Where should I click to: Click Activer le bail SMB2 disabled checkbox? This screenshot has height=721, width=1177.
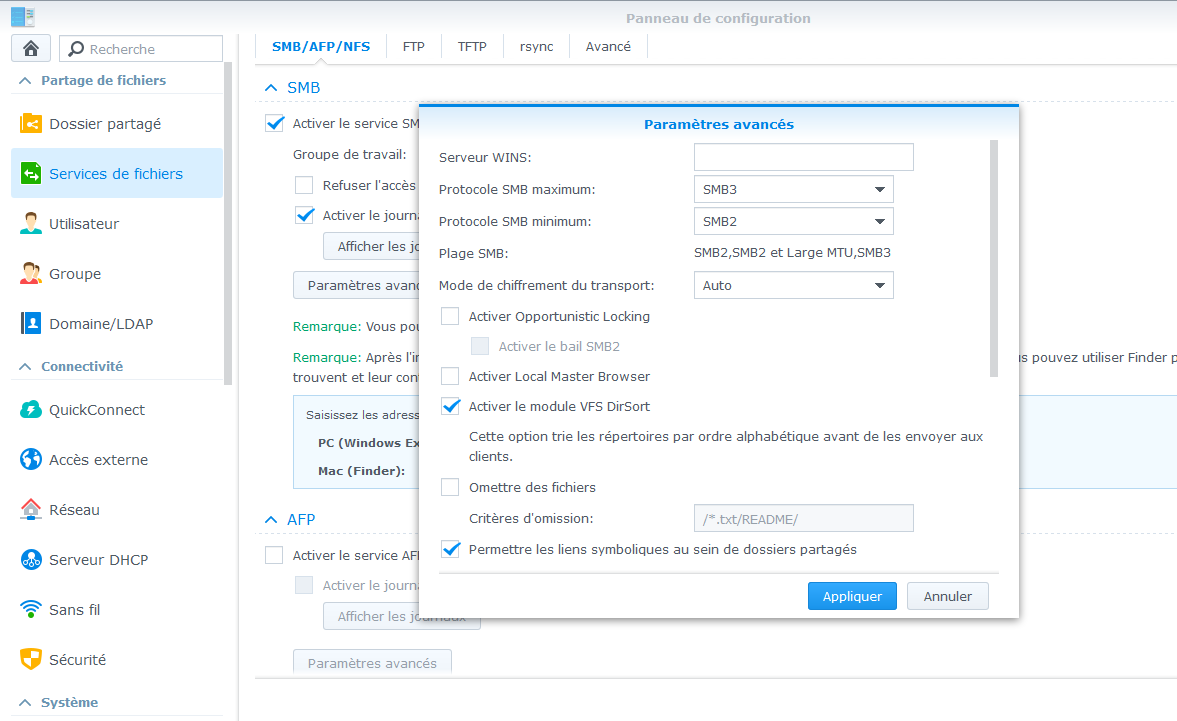[480, 346]
